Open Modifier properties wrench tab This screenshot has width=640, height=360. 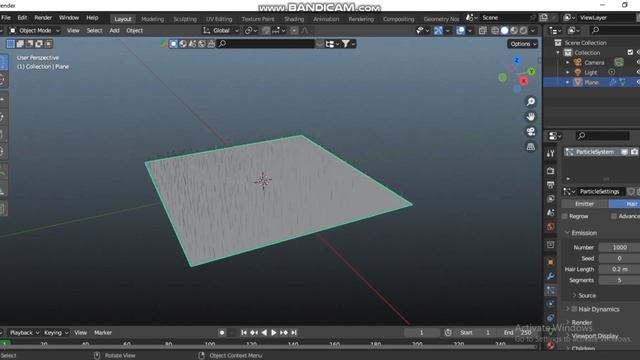tap(550, 276)
